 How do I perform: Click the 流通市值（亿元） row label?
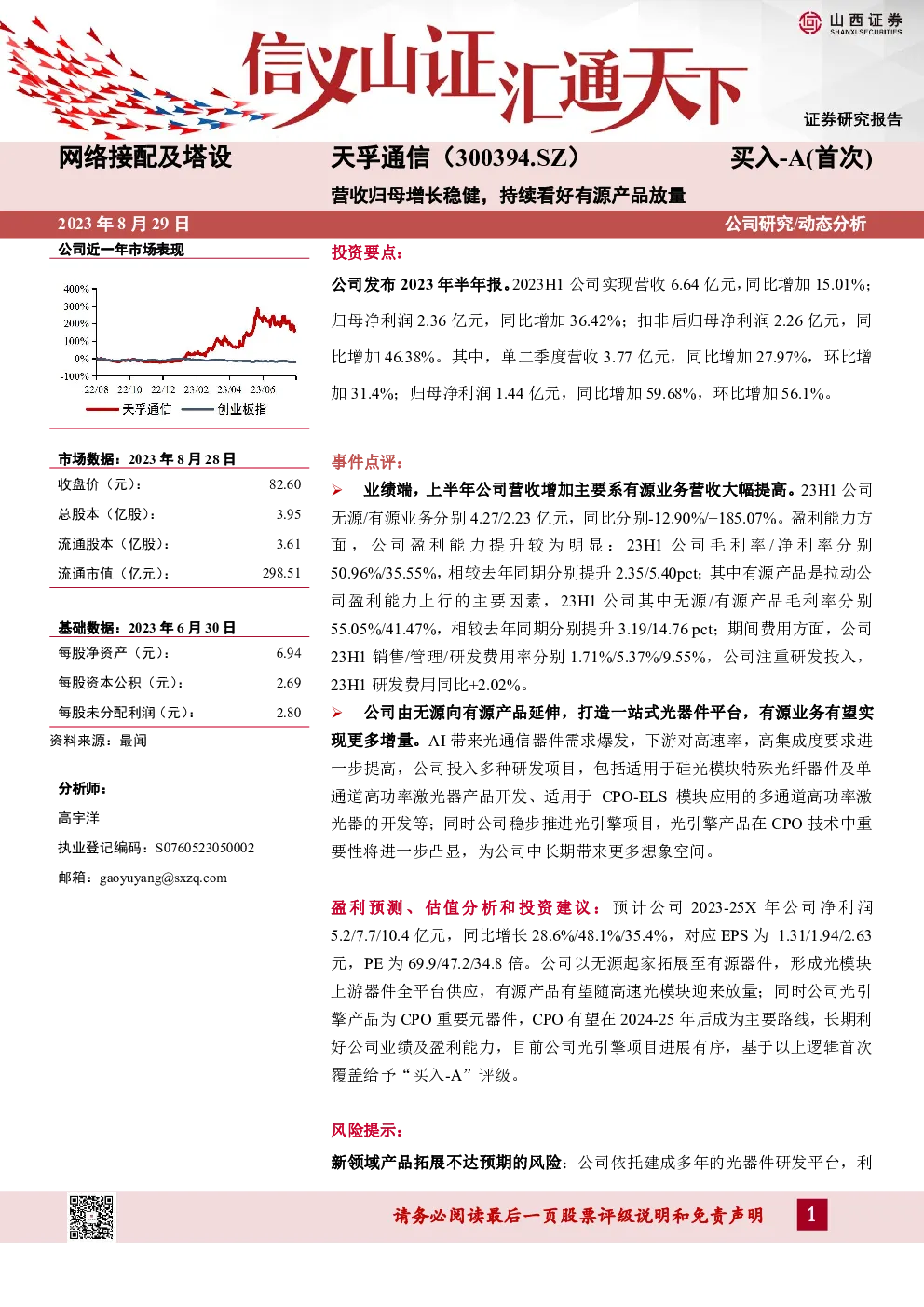click(x=114, y=574)
